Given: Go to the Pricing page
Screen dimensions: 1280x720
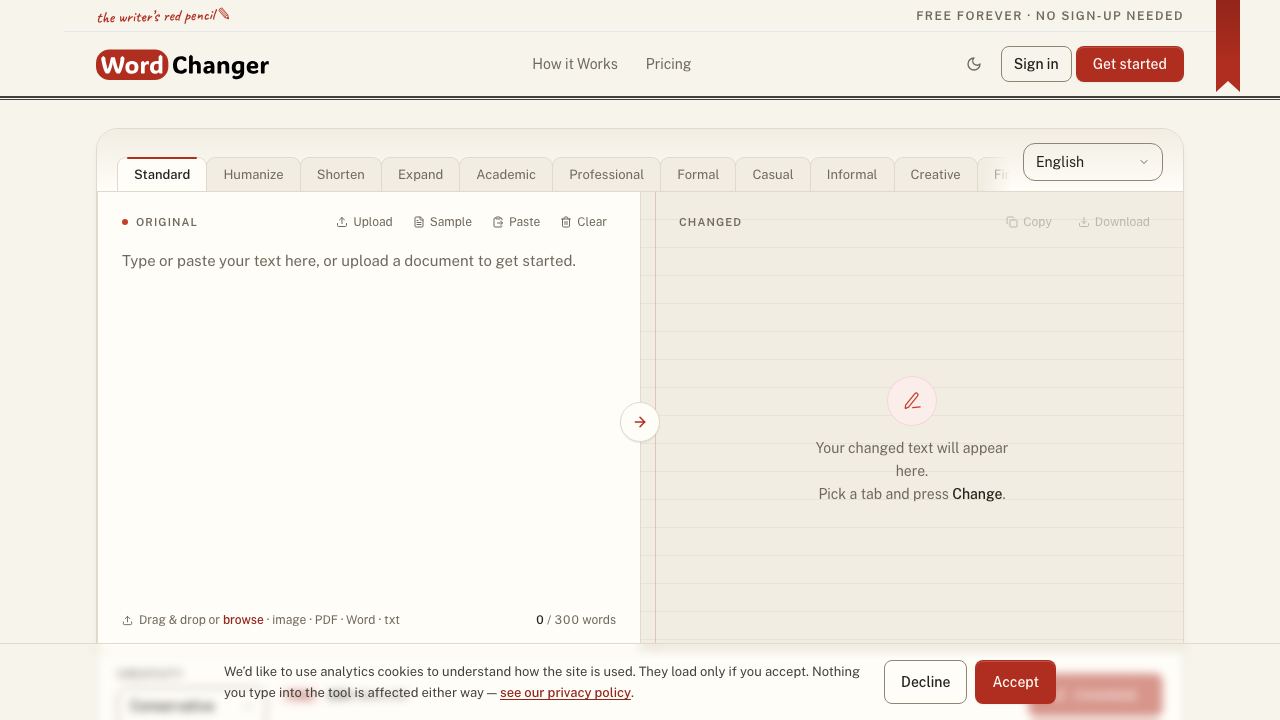Looking at the screenshot, I should tap(668, 64).
